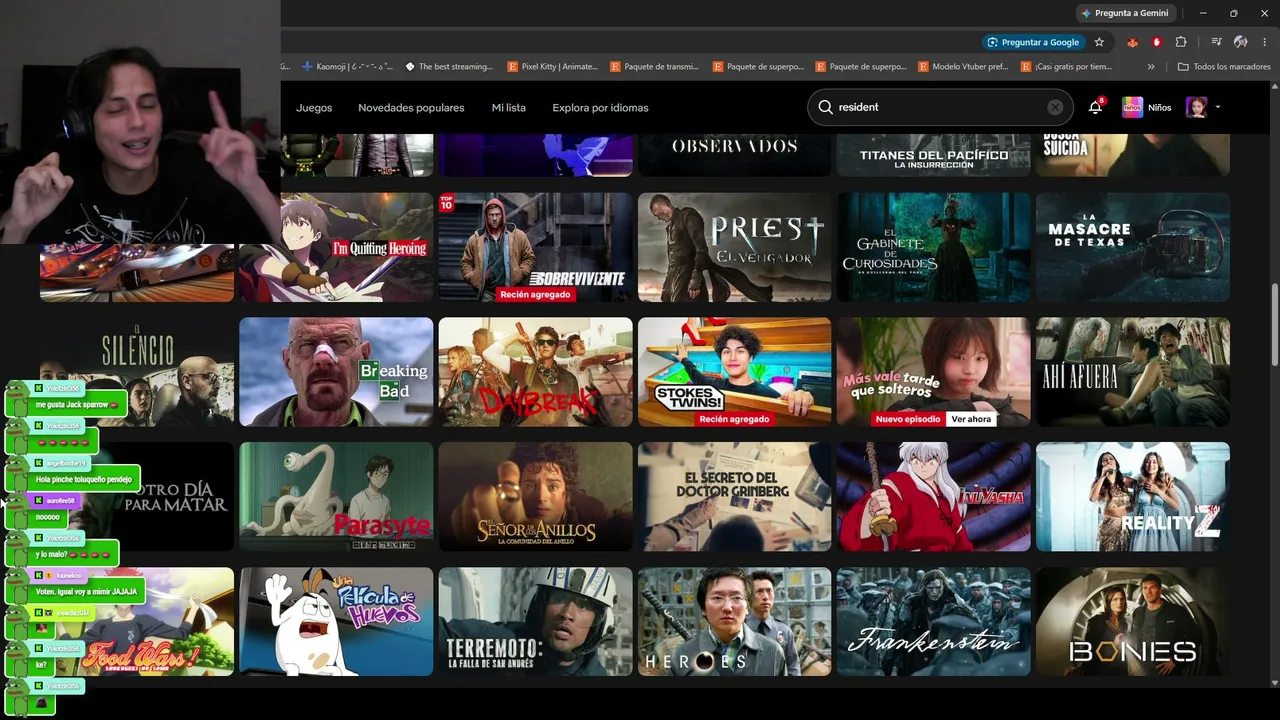Viewport: 1280px width, 720px height.
Task: Expand the account profile dropdown arrow
Action: click(x=1217, y=107)
